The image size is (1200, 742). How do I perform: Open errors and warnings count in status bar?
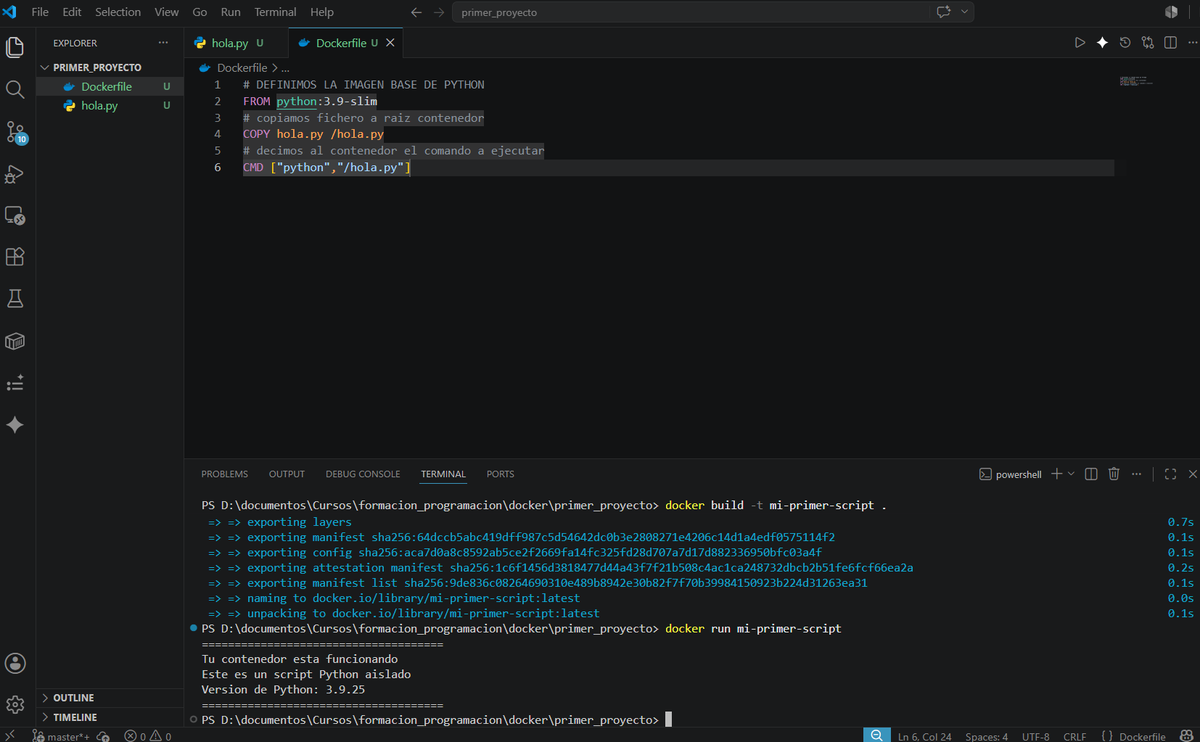147,736
